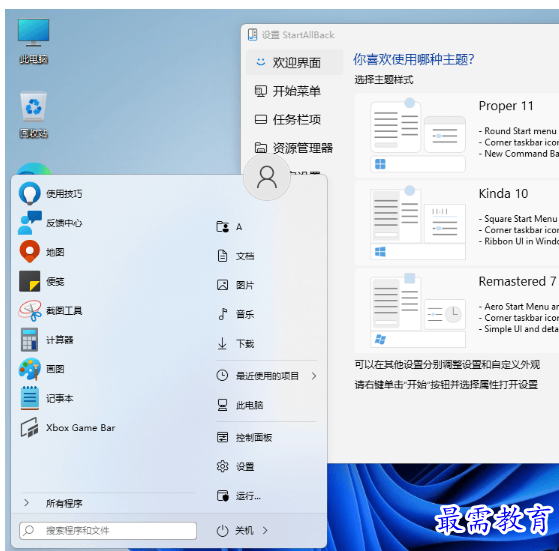Open the 音乐 Music folder

pyautogui.click(x=236, y=314)
